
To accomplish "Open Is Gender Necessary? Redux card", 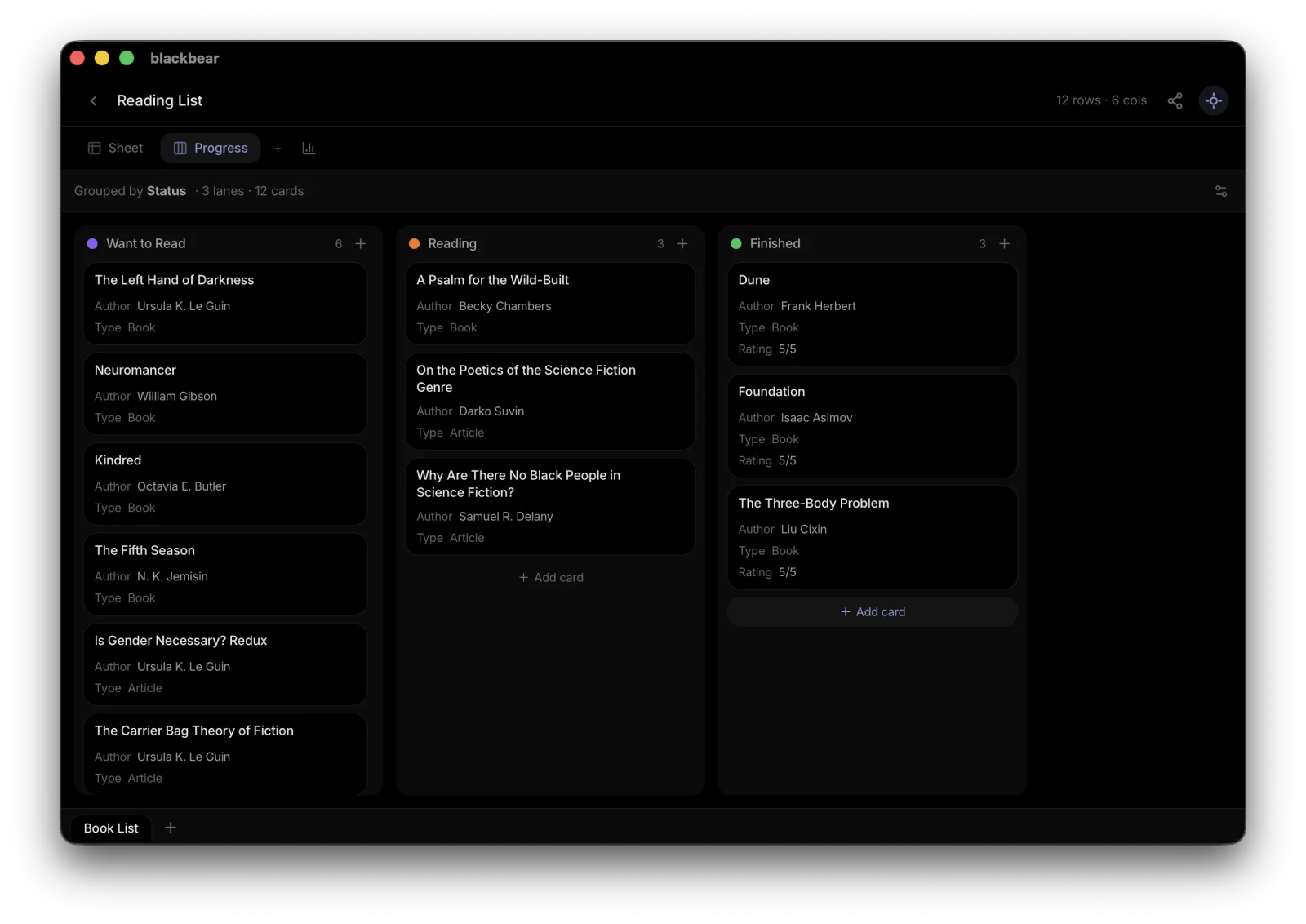I will click(x=225, y=664).
